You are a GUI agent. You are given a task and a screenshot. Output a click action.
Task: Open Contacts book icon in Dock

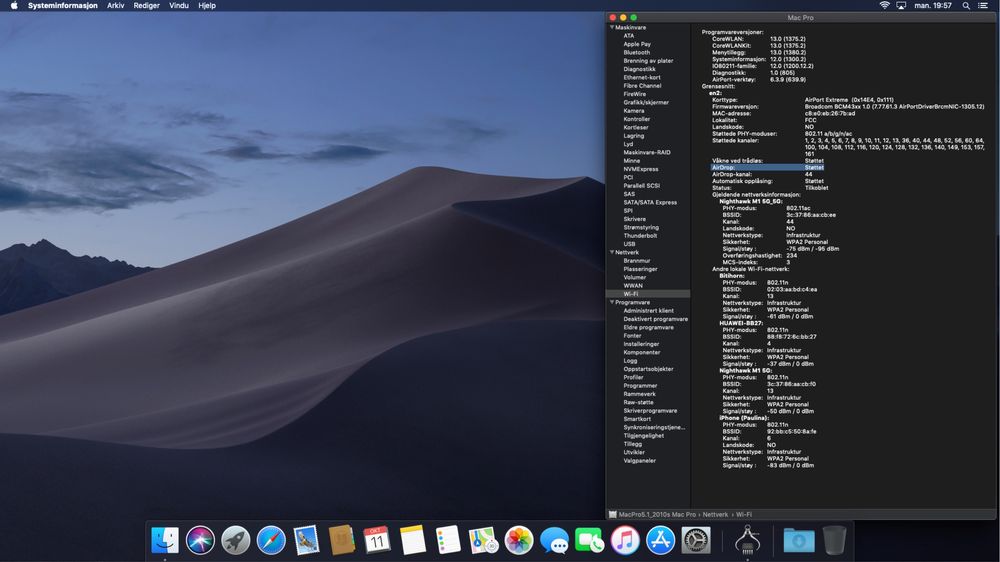tap(342, 540)
